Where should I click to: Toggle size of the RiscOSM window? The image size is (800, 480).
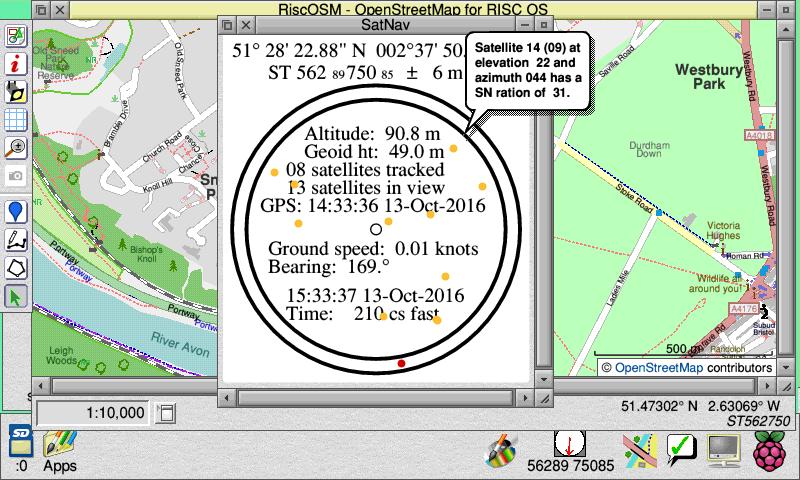pos(786,9)
